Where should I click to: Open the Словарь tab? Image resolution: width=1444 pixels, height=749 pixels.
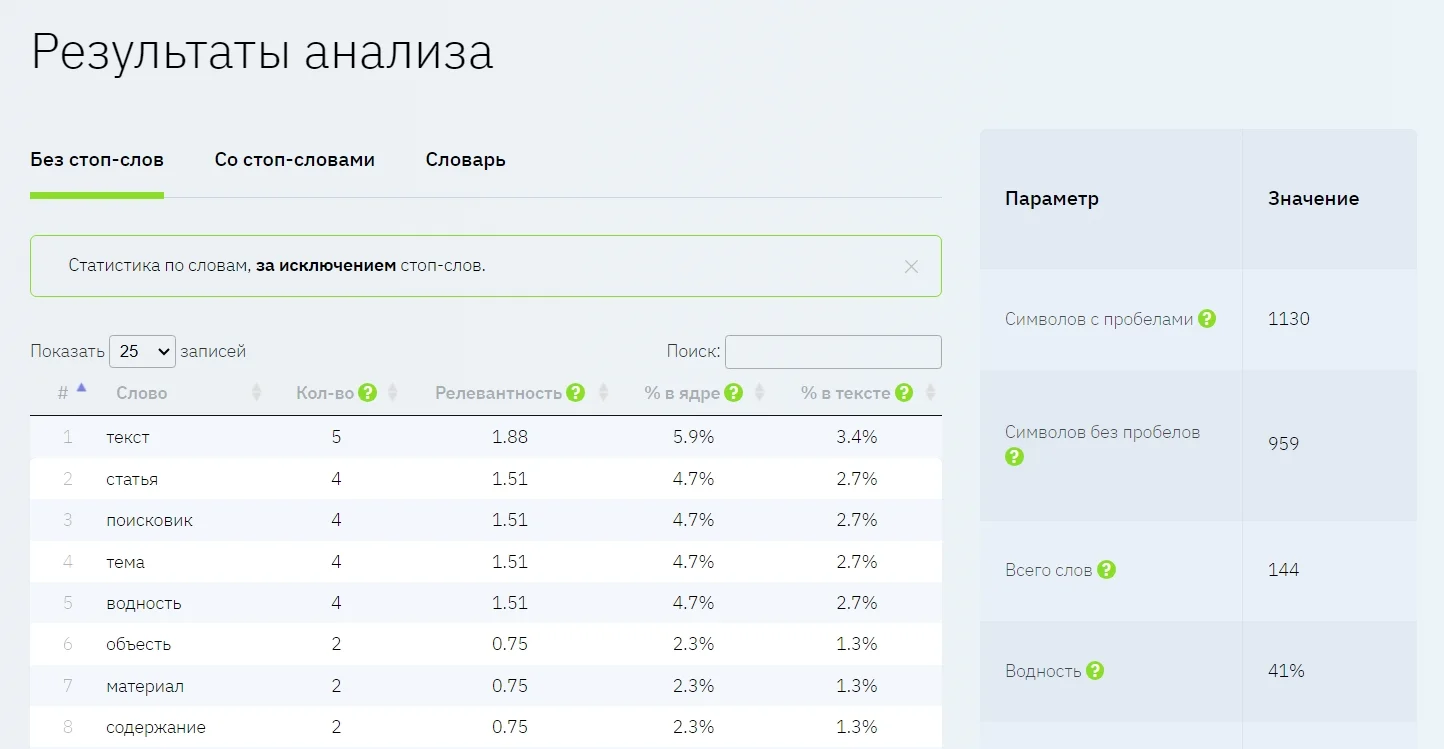click(465, 160)
